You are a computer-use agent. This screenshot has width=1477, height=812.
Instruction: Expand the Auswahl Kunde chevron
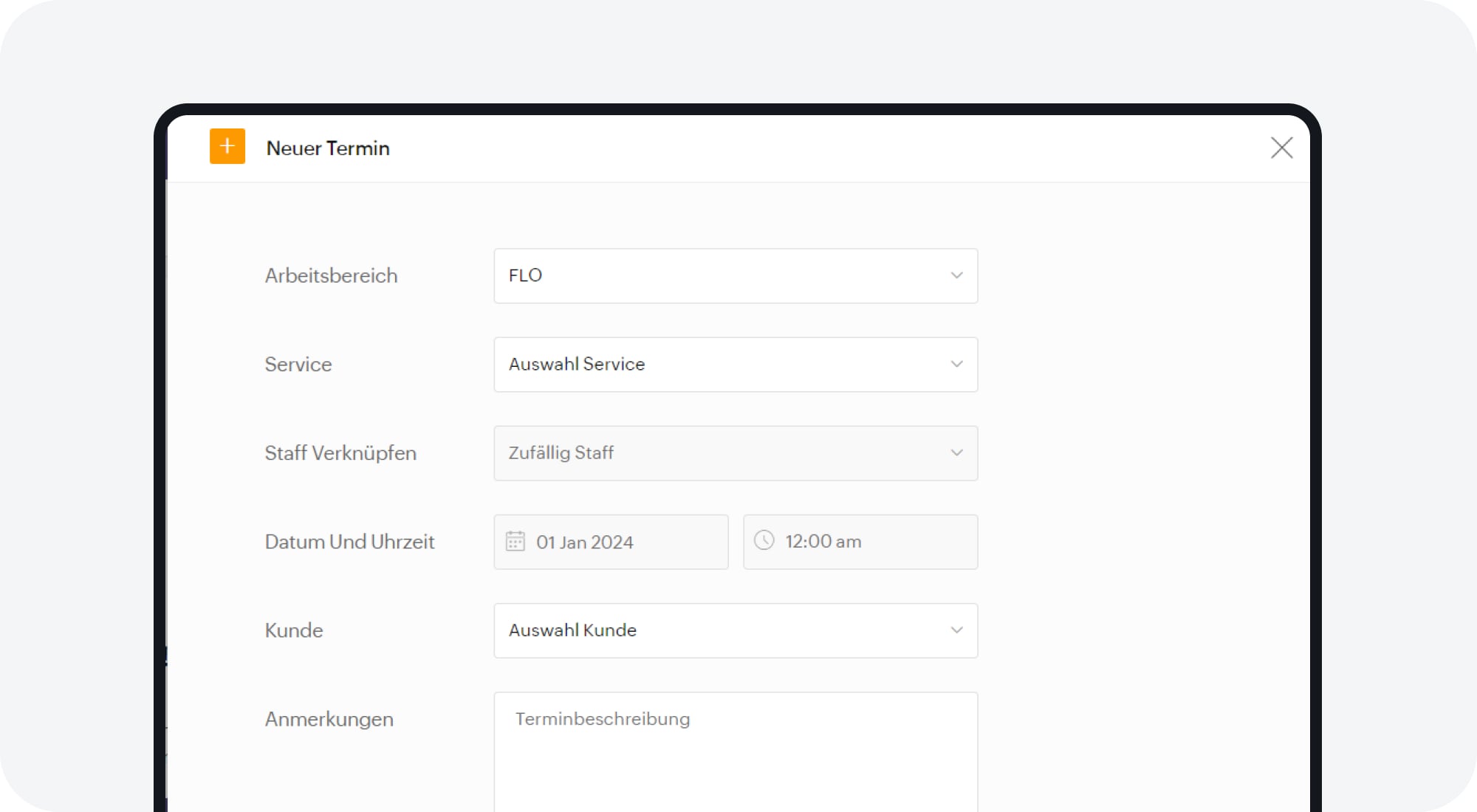pyautogui.click(x=956, y=630)
